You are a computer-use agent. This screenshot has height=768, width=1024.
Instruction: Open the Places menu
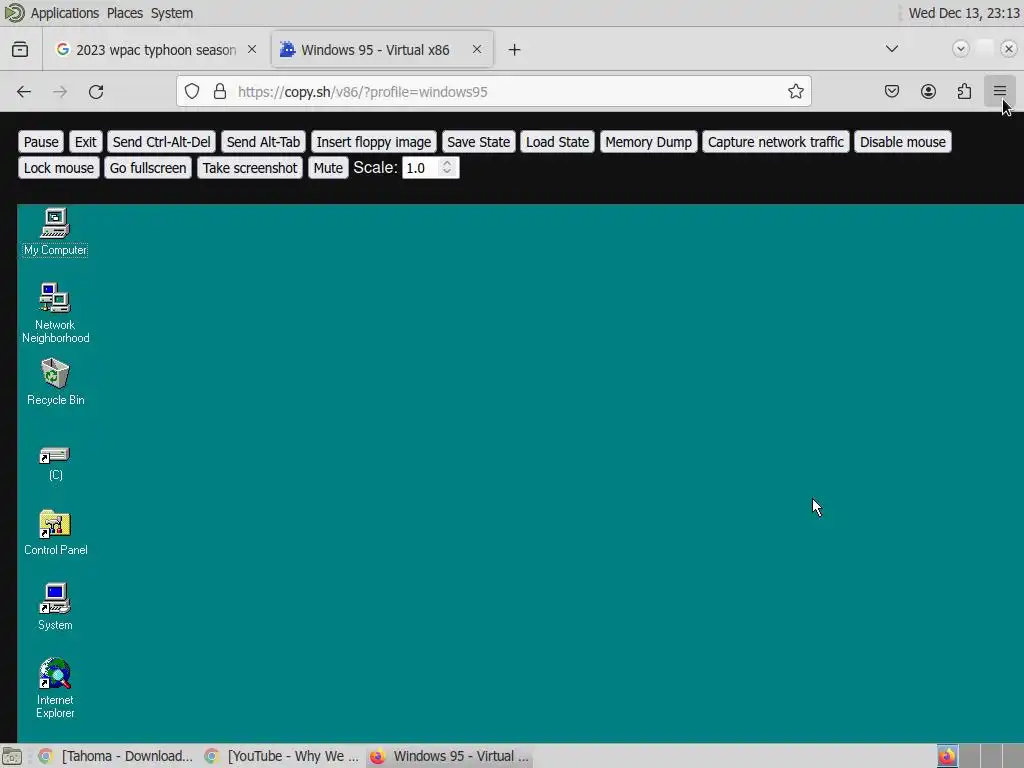pos(125,13)
